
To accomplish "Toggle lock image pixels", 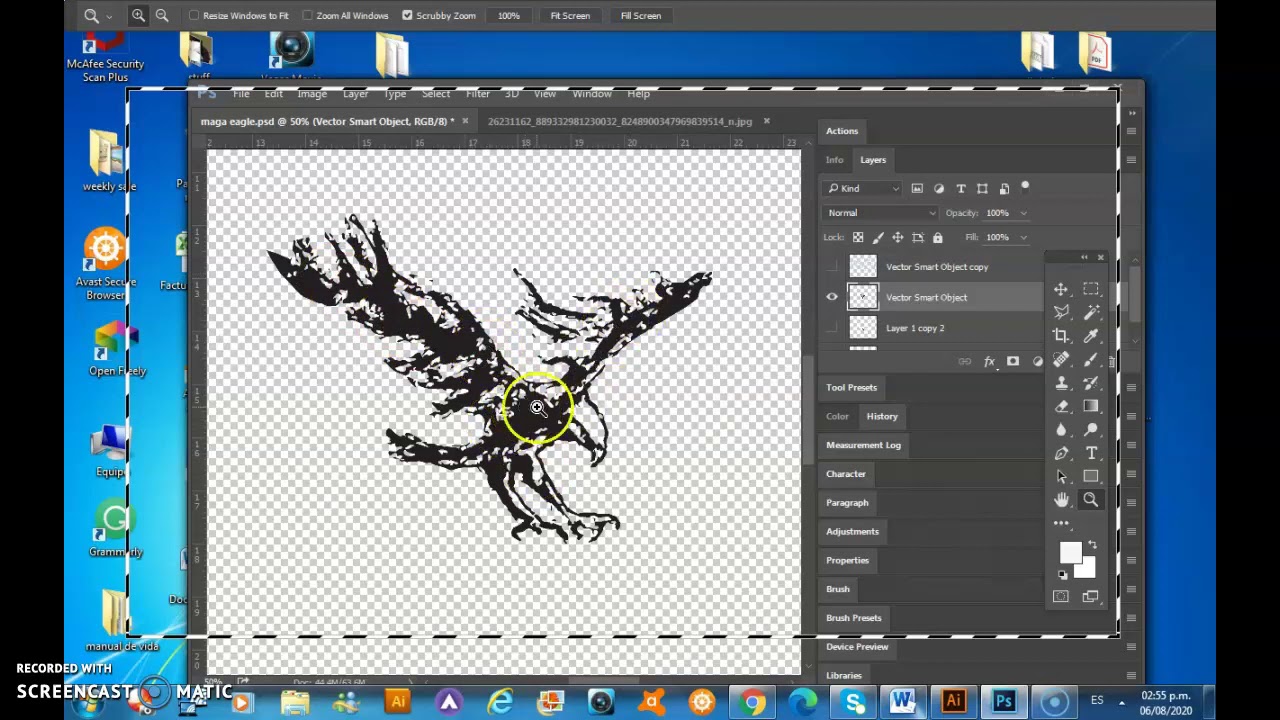I will pos(878,237).
